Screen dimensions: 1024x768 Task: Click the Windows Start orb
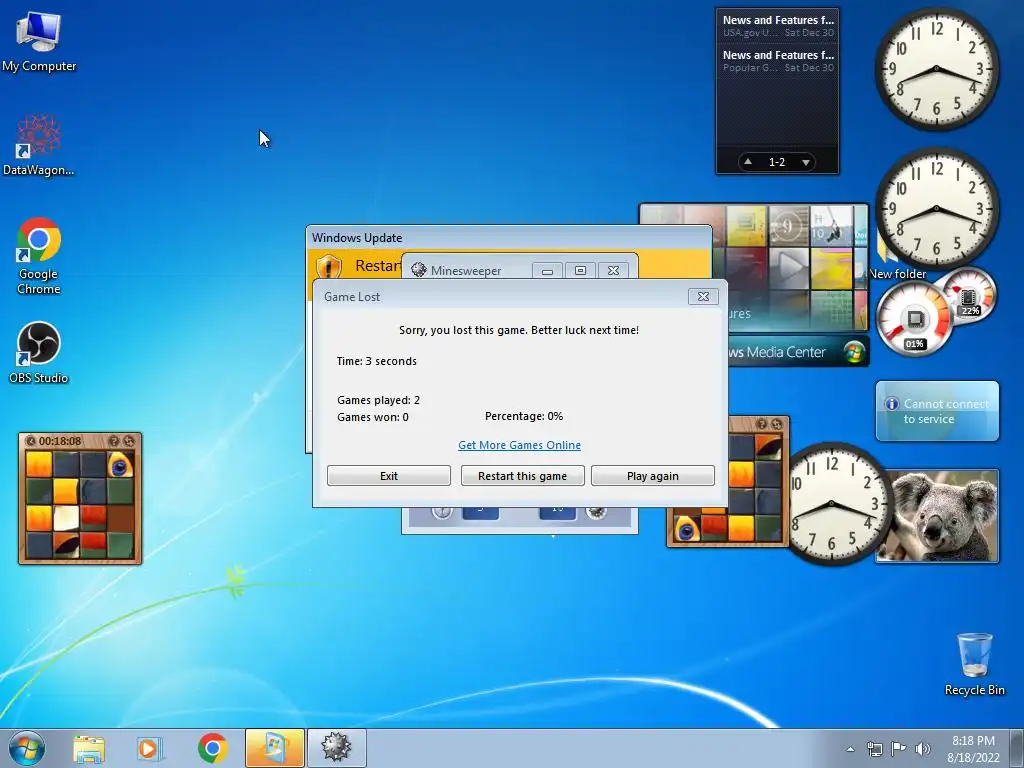[27, 748]
